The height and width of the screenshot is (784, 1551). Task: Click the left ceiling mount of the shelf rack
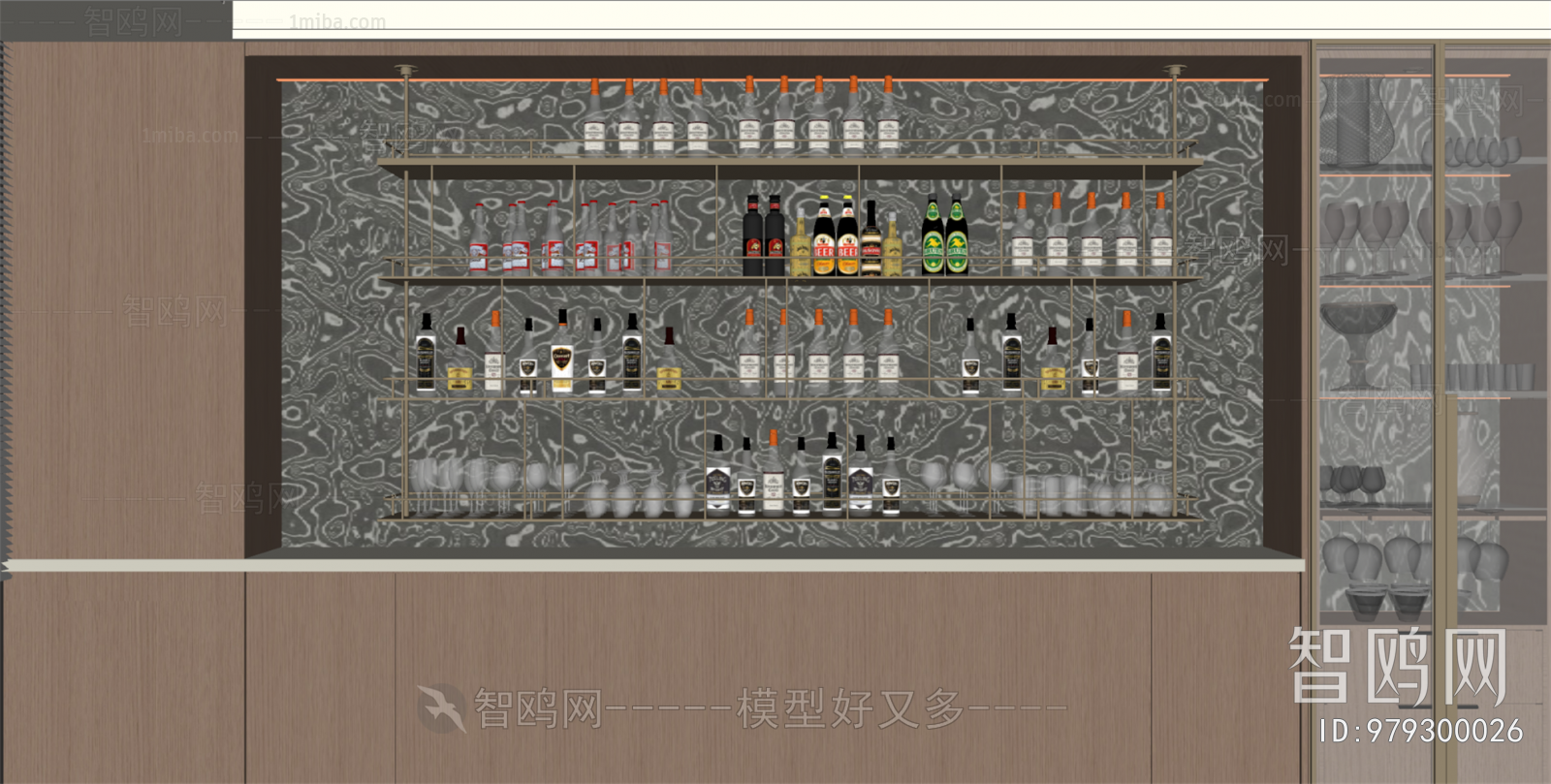pos(404,71)
